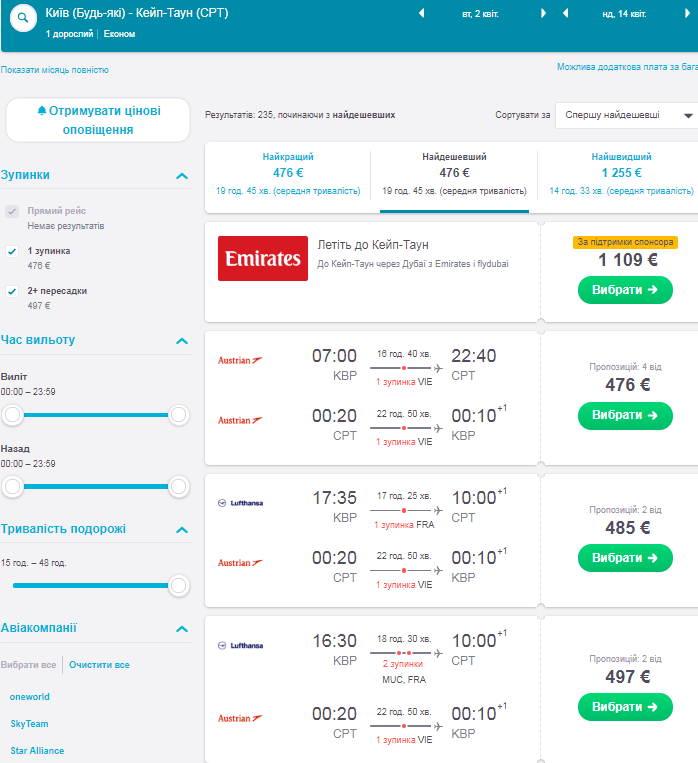Screen dimensions: 698x763
Task: Collapse the Зупинки filter section
Action: coord(181,176)
